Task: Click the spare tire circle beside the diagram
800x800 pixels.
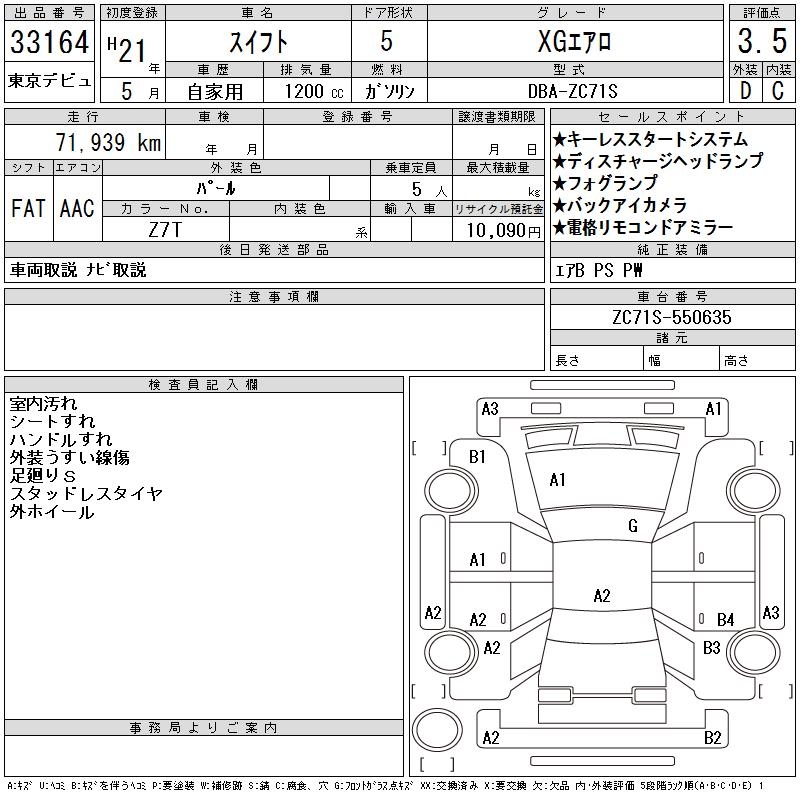Action: click(x=435, y=732)
